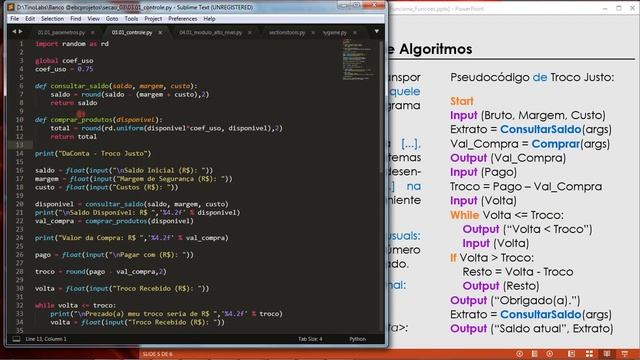Open the Python syntax selector
This screenshot has height=360, width=640.
(357, 339)
